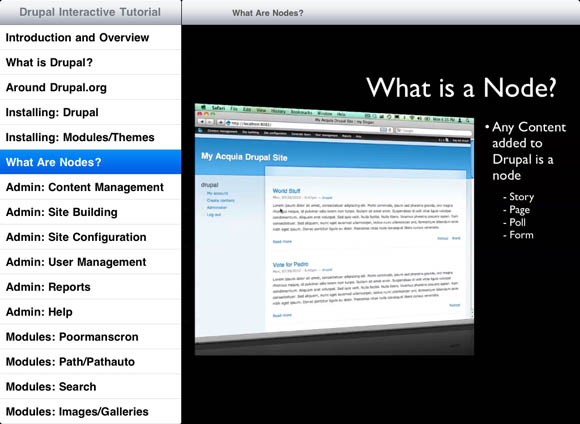Click the browser screenshot in the video

click(x=334, y=229)
